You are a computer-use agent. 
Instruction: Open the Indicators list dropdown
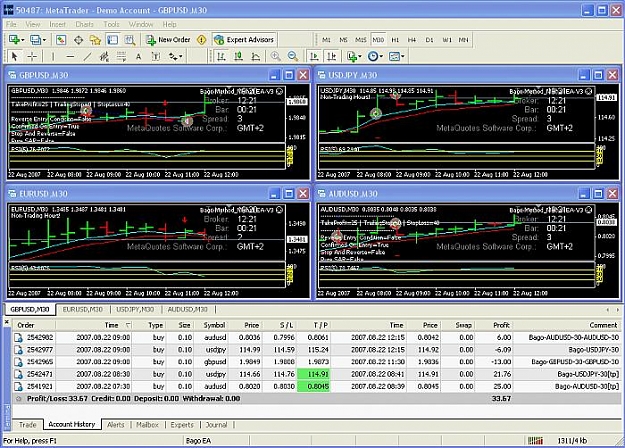click(x=354, y=57)
